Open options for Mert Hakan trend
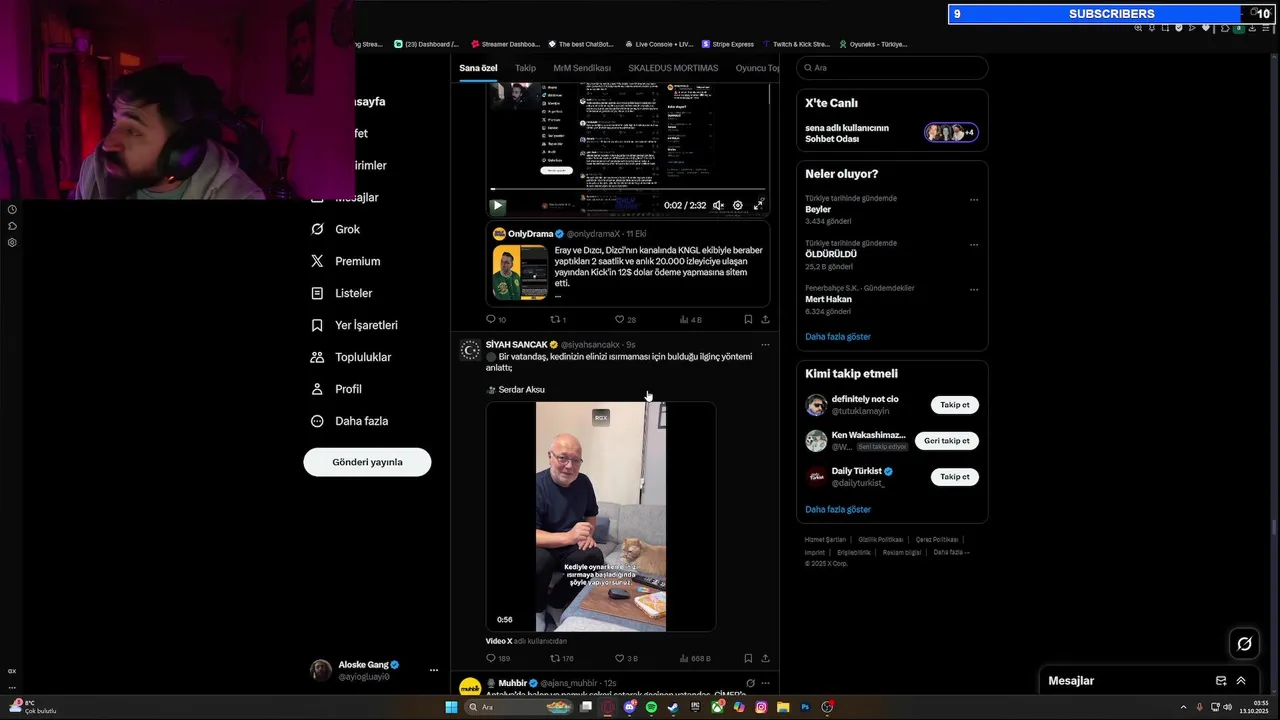The height and width of the screenshot is (720, 1280). (973, 290)
